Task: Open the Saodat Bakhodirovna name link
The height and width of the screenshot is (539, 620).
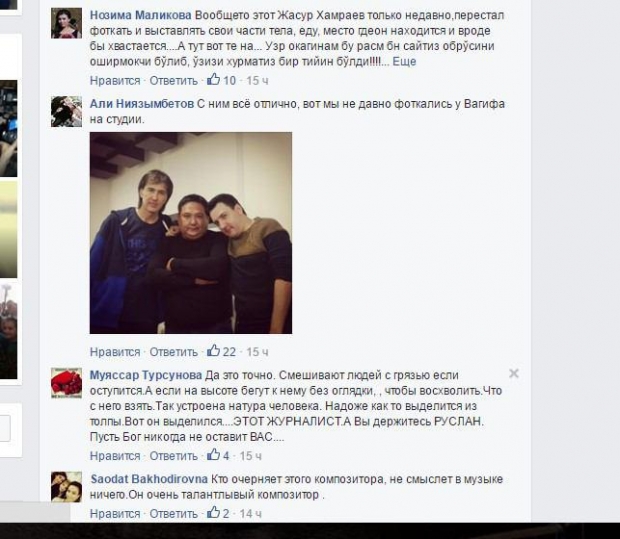Action: (149, 479)
